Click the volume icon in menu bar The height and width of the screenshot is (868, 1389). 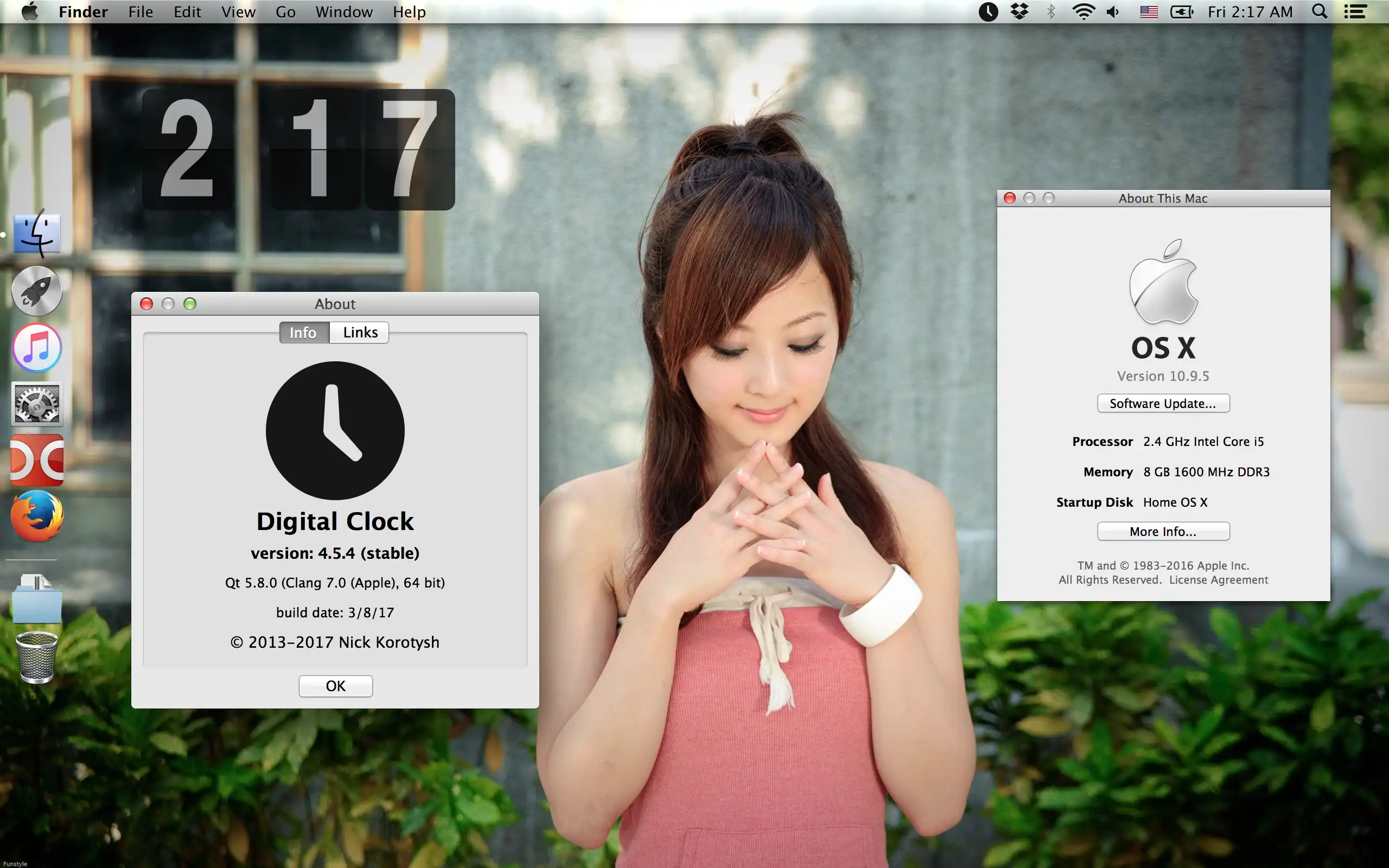click(1112, 11)
